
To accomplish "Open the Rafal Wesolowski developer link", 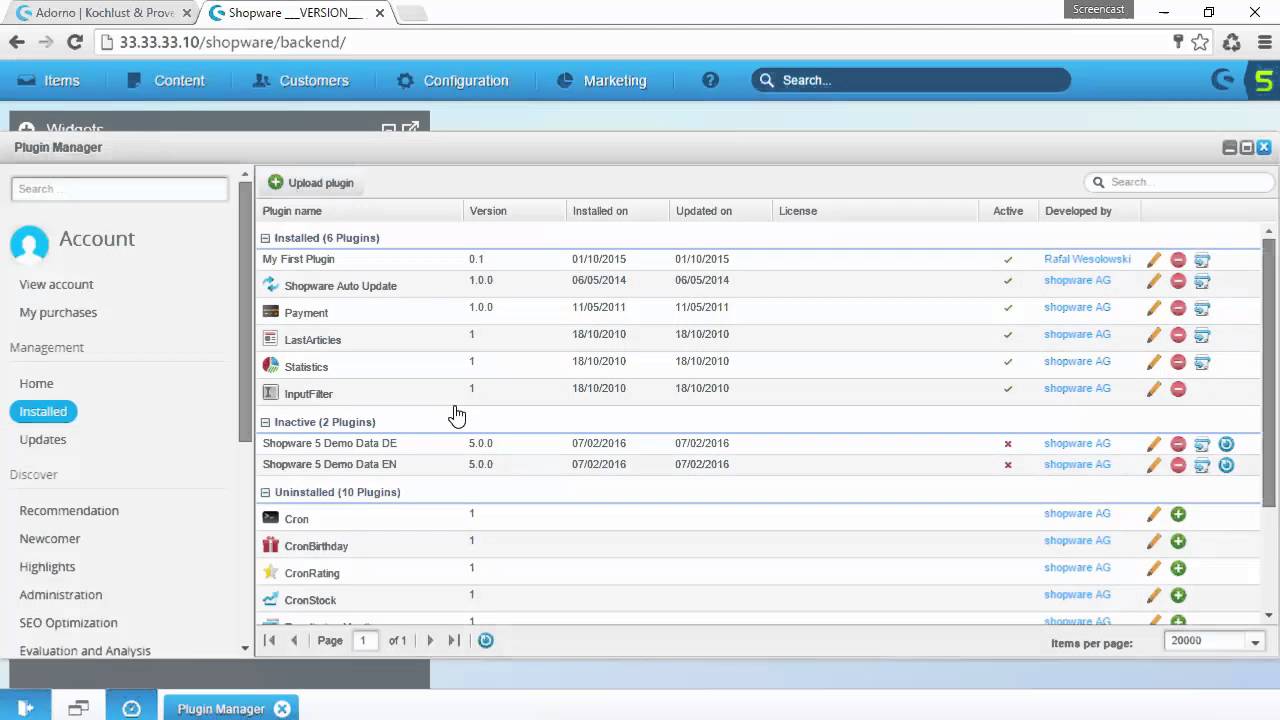I will pyautogui.click(x=1087, y=259).
